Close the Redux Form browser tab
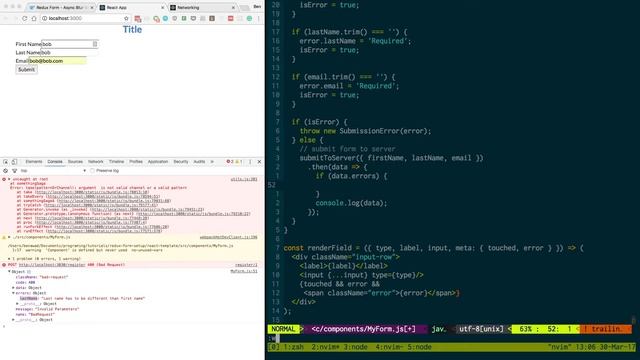Image resolution: width=640 pixels, height=360 pixels. (91, 7)
